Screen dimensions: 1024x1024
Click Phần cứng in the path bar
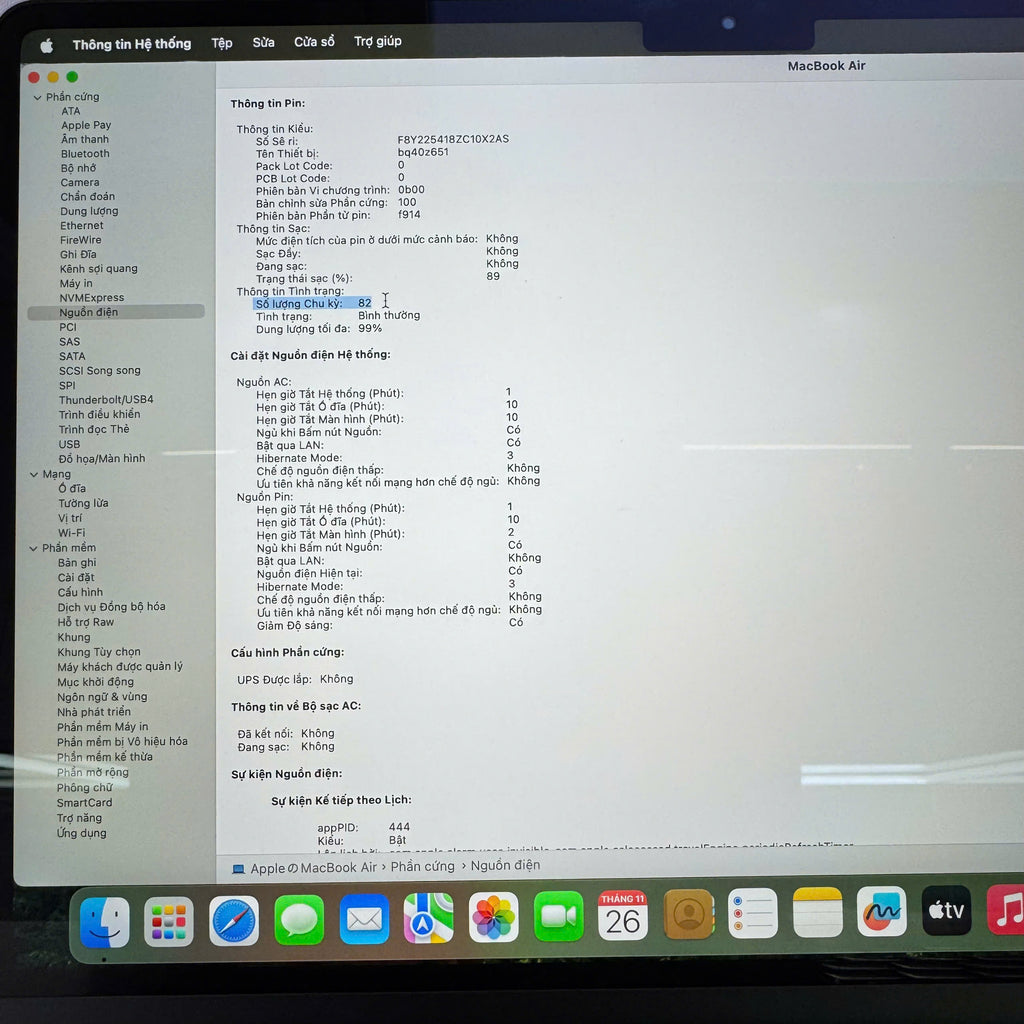422,867
